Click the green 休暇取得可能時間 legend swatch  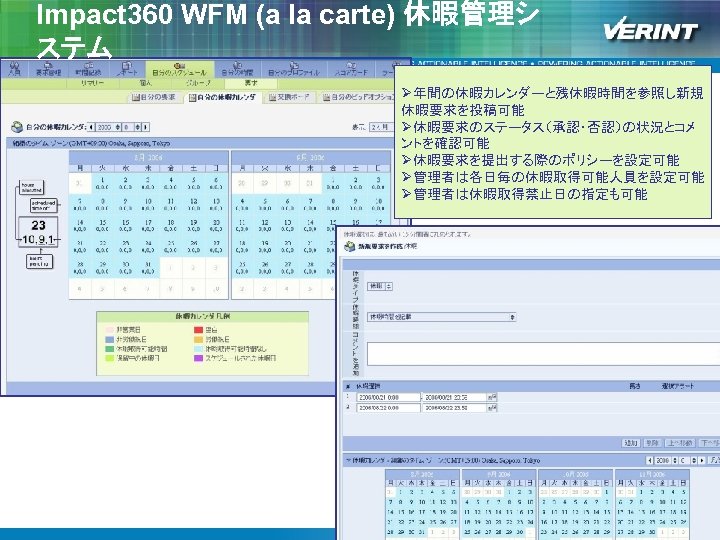click(x=109, y=349)
